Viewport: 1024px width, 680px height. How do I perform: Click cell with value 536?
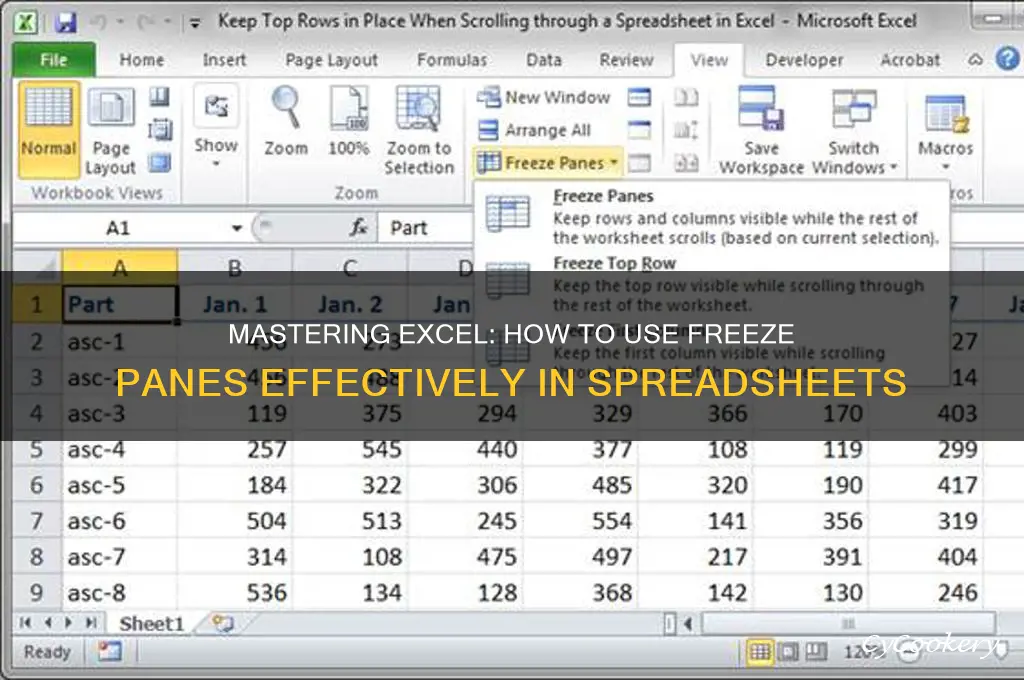[236, 593]
